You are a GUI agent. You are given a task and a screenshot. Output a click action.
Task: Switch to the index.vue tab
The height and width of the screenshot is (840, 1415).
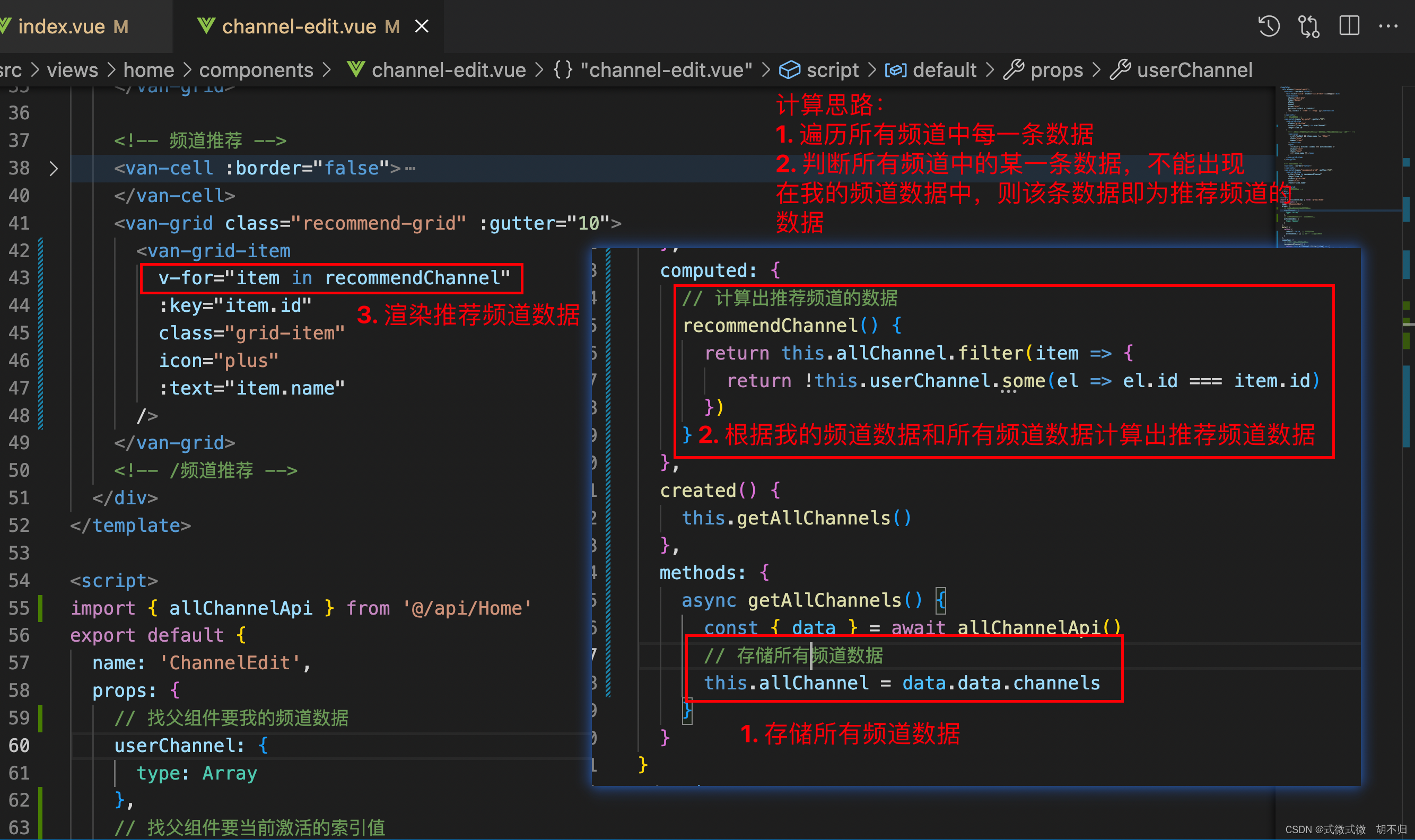[x=61, y=27]
